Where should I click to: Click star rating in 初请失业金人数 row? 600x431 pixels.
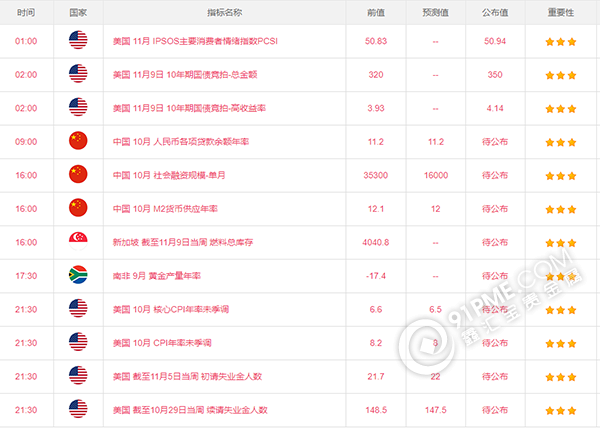coord(560,376)
